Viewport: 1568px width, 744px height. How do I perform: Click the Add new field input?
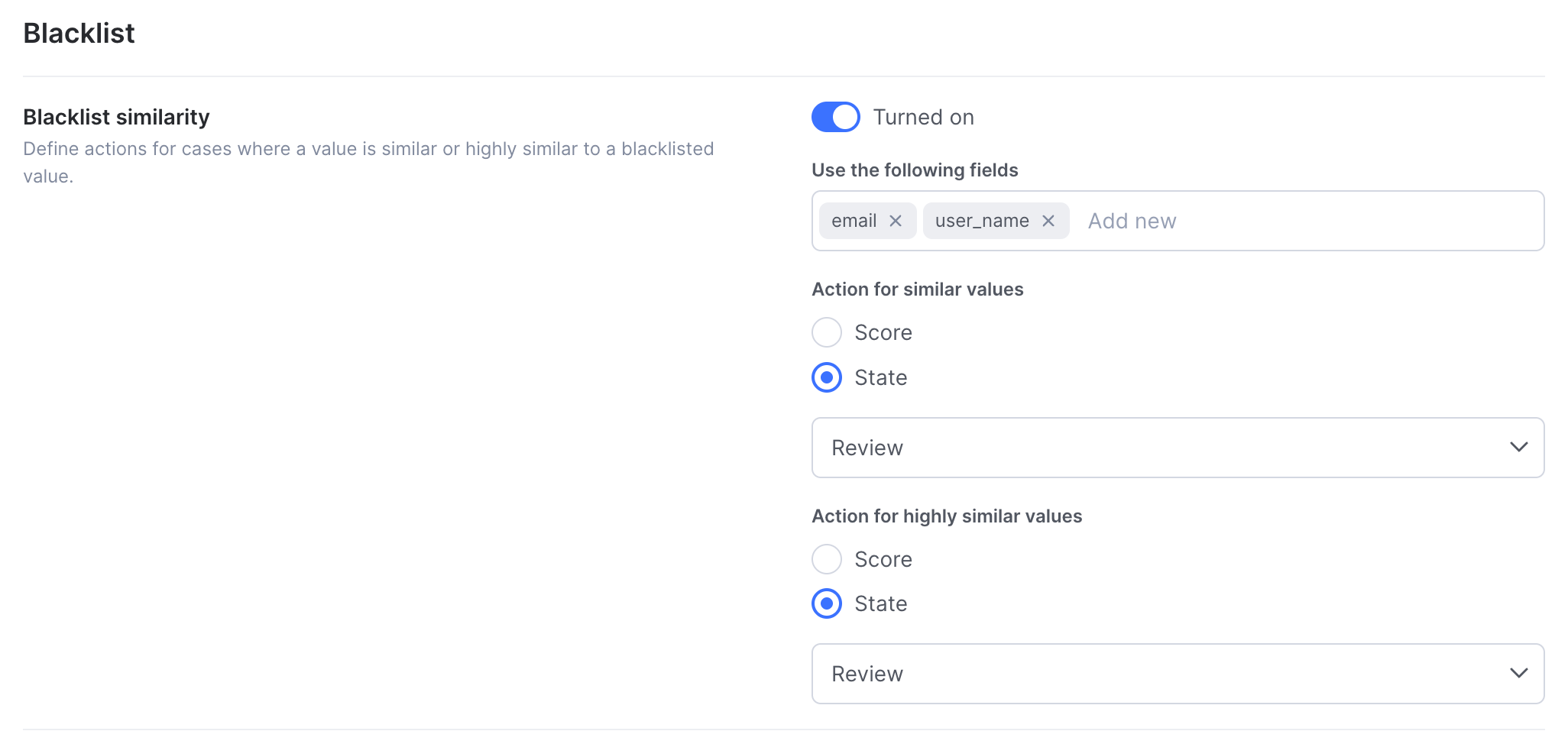point(1299,221)
